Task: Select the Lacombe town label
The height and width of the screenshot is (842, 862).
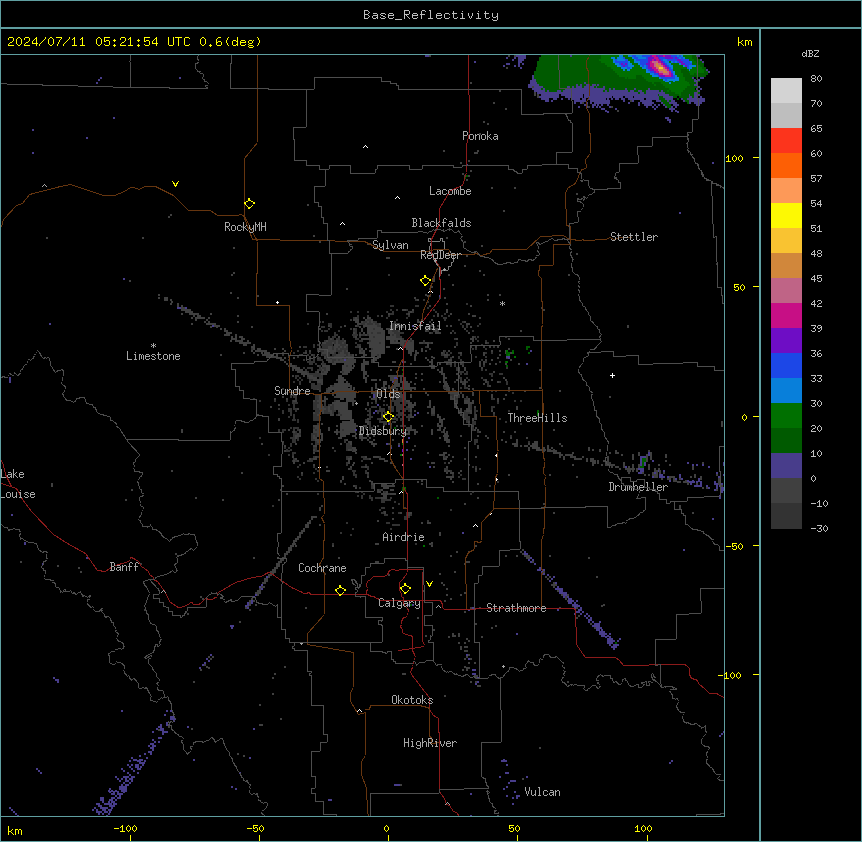Action: tap(450, 191)
